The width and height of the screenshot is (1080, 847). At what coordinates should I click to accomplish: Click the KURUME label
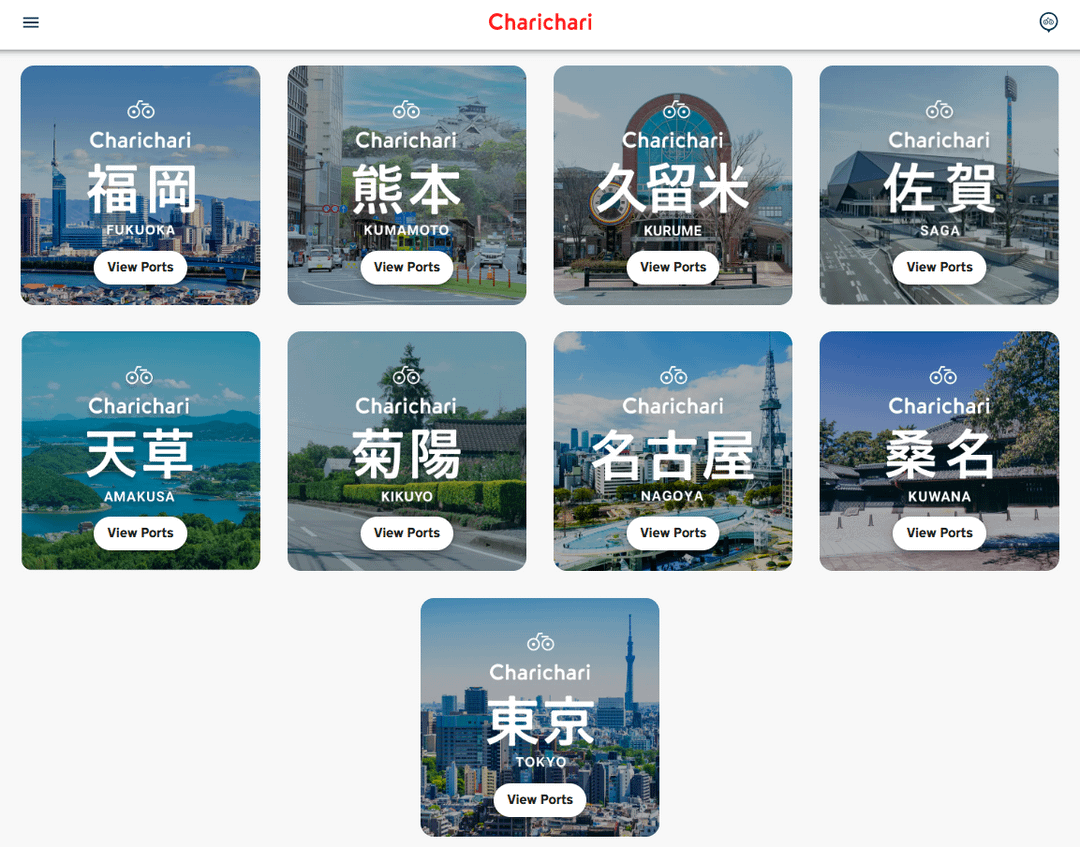[x=673, y=231]
